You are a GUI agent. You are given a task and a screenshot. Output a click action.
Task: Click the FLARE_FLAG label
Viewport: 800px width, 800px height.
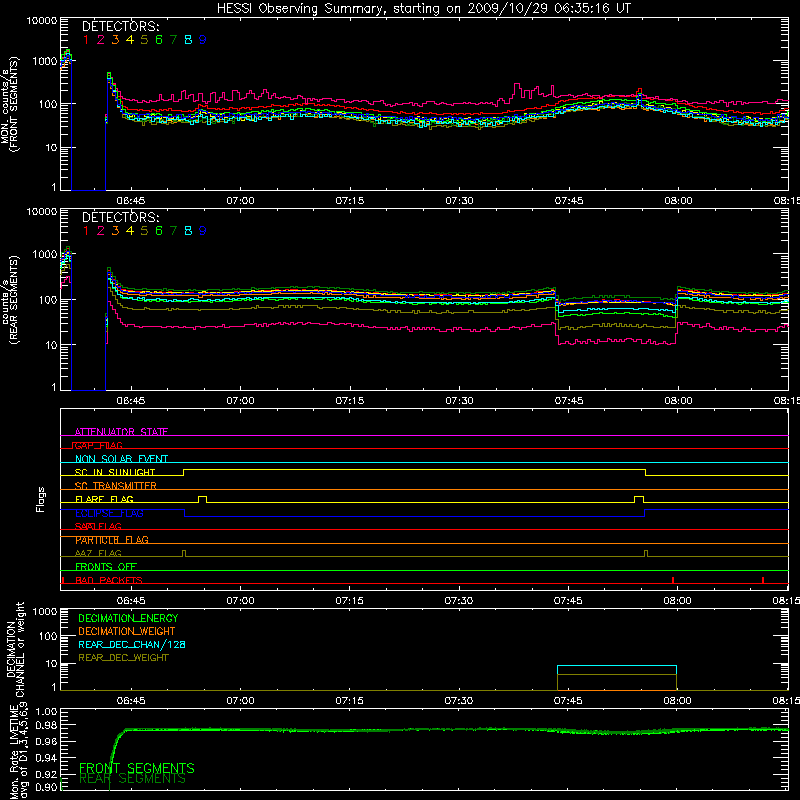tap(104, 499)
